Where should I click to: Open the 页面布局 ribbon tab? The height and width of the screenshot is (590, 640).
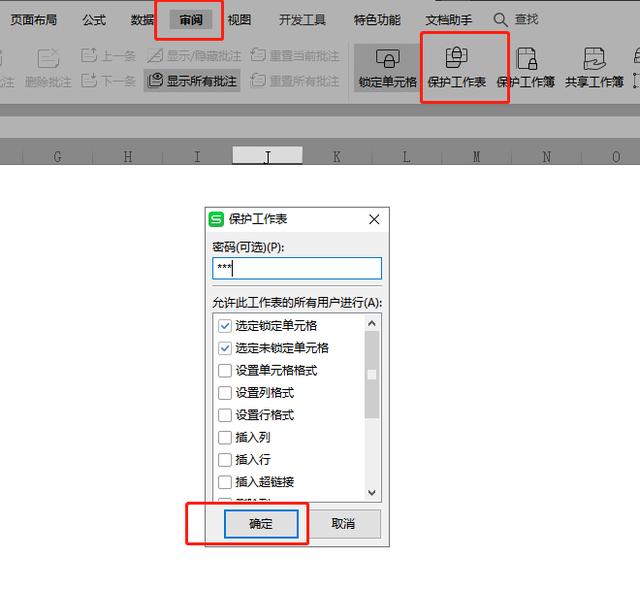[33, 20]
